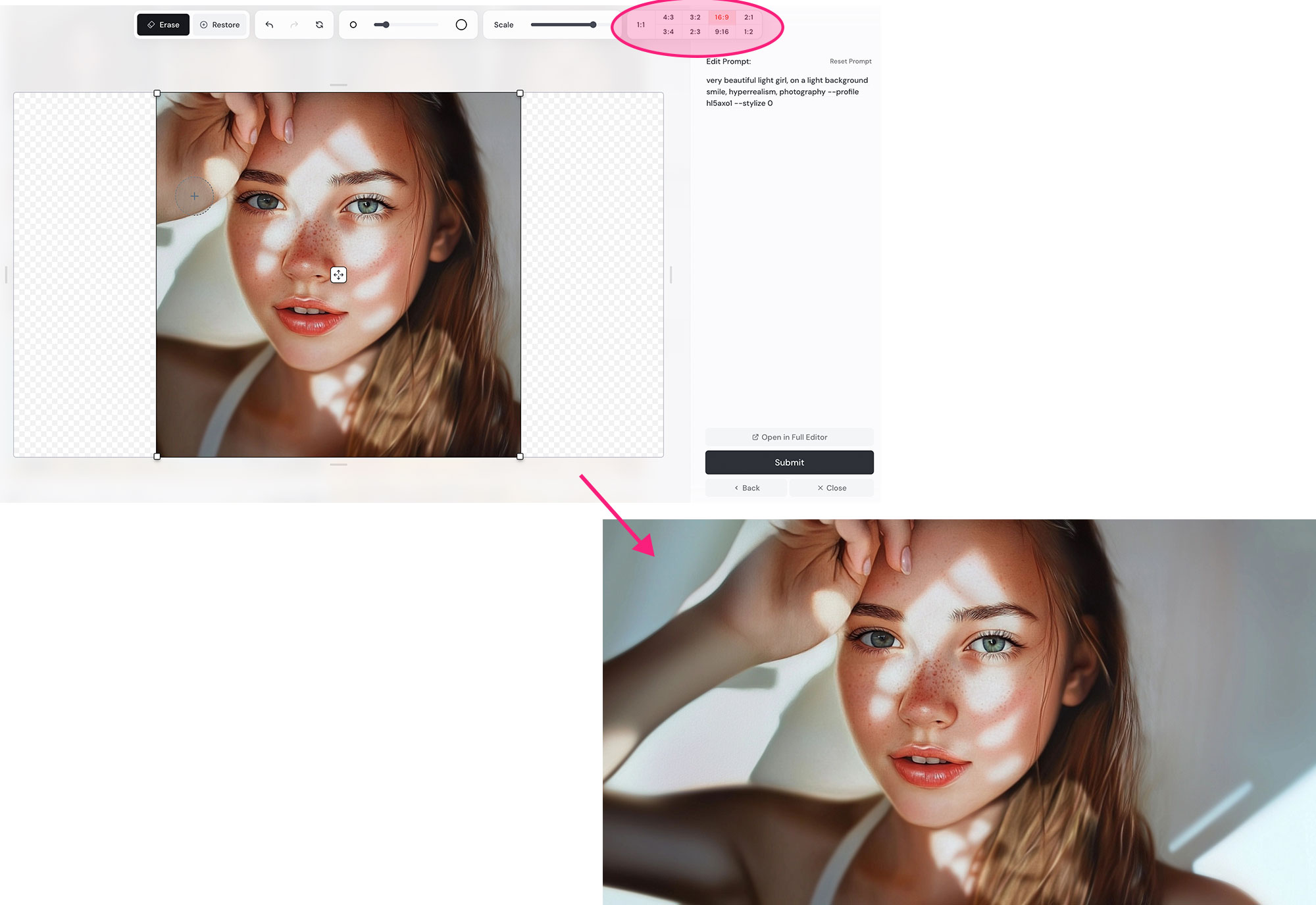
Task: Choose the 1:1 aspect ratio
Action: [641, 25]
